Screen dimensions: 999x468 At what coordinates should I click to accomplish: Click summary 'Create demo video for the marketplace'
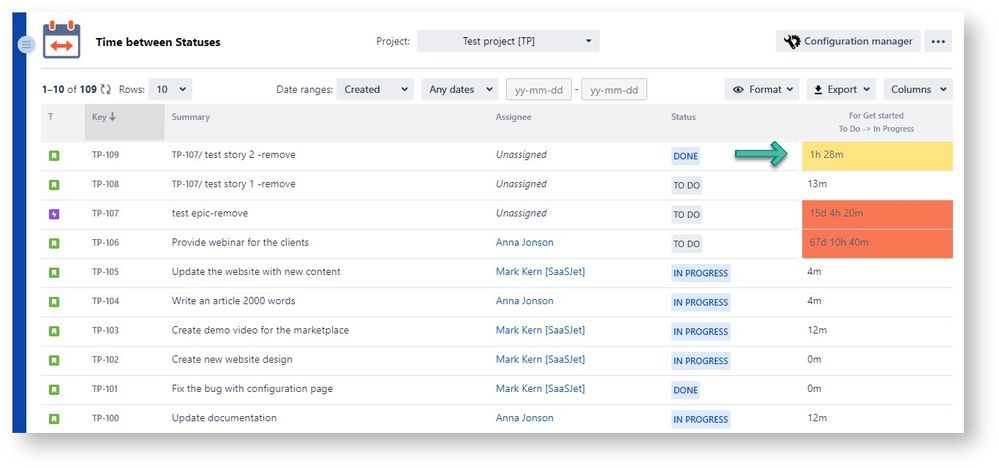[260, 330]
